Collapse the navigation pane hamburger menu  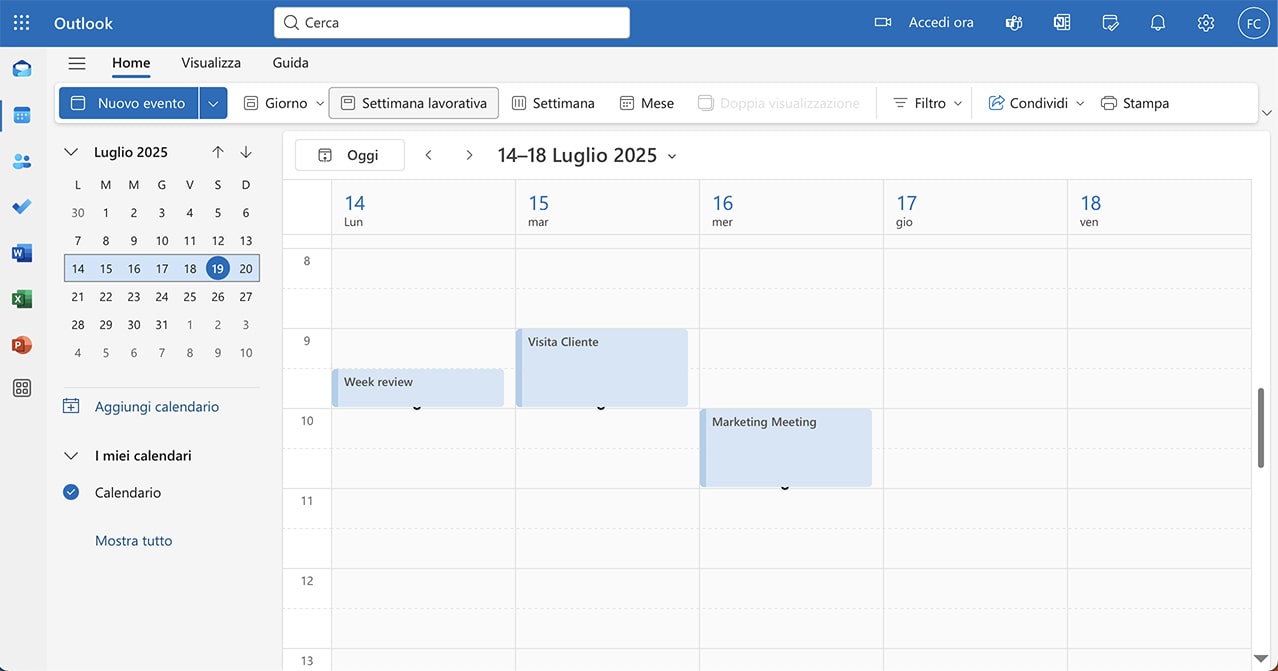(x=77, y=63)
